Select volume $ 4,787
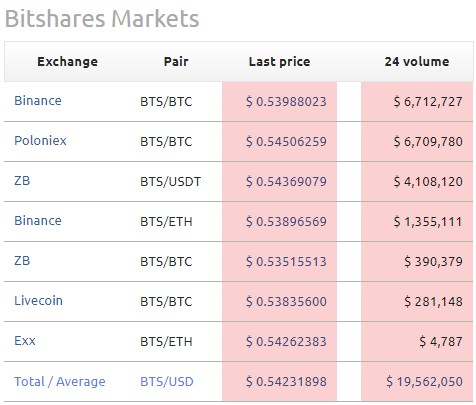This screenshot has height=405, width=476. (441, 342)
